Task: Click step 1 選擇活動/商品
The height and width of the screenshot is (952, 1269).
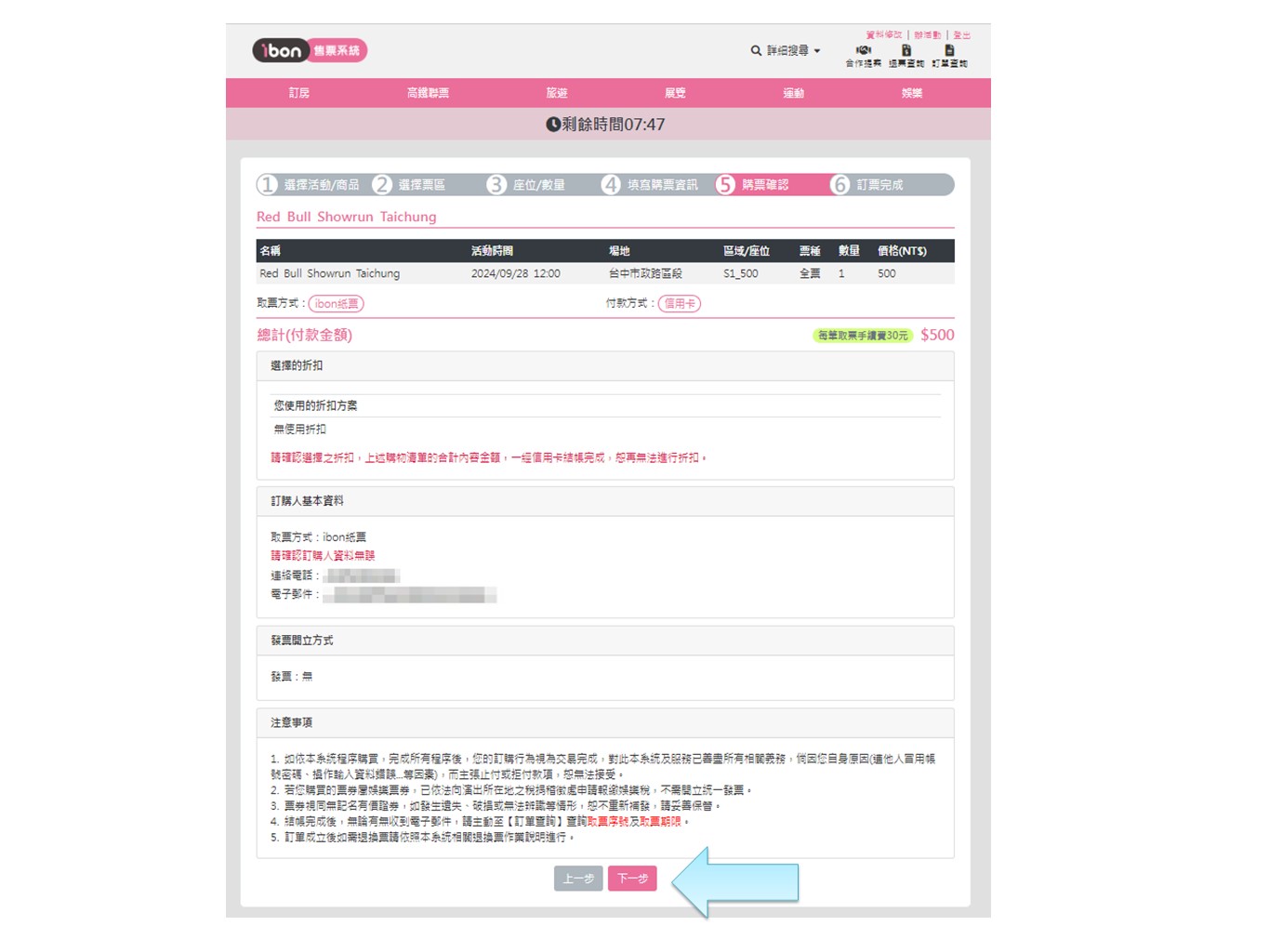Action: point(309,184)
